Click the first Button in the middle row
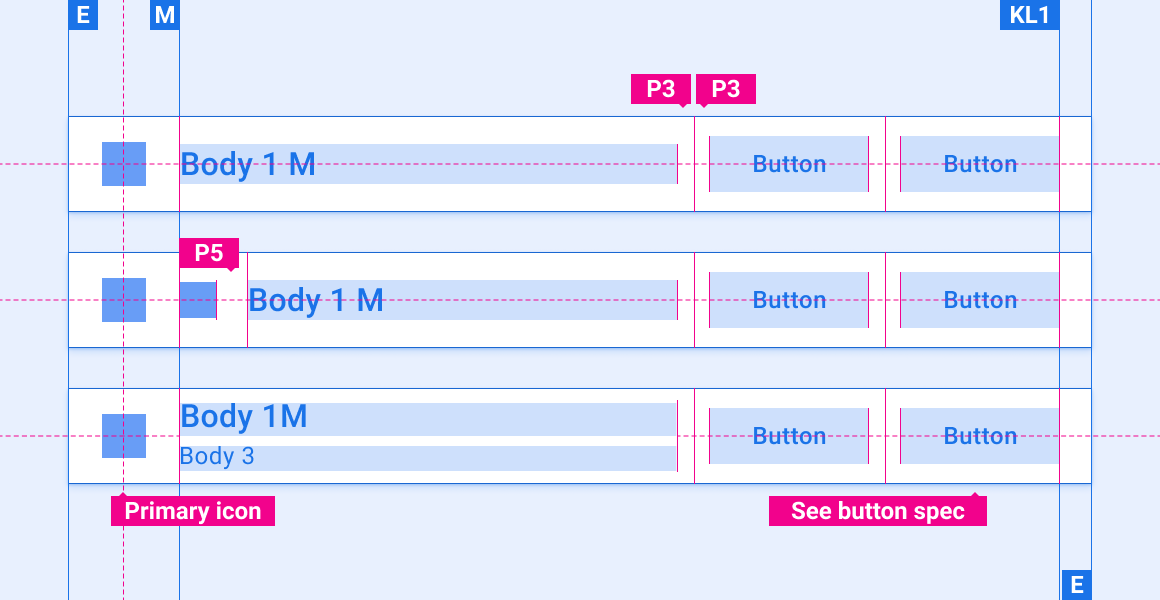1160x600 pixels. (x=789, y=300)
